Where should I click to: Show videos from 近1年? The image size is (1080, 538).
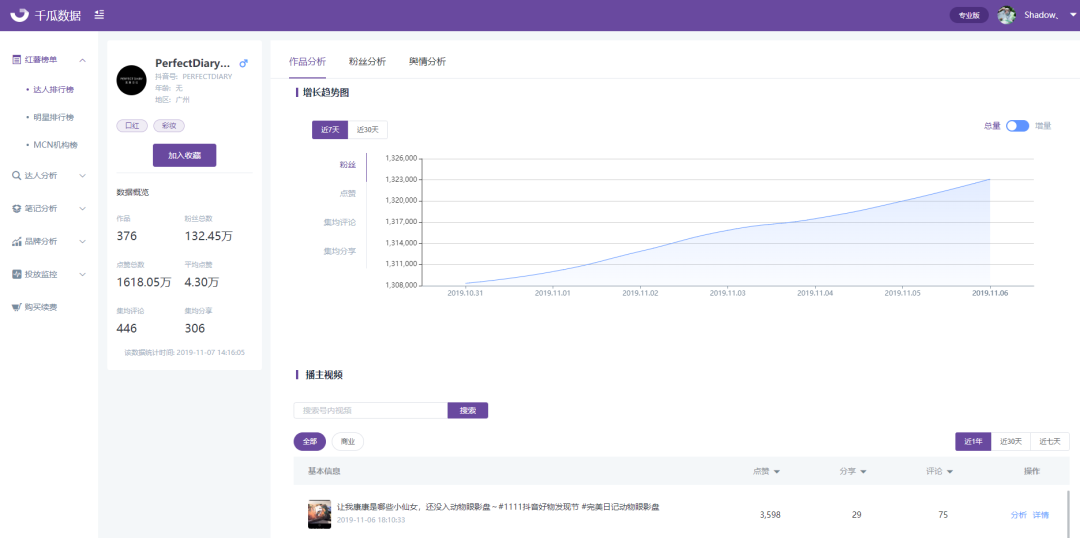click(x=973, y=442)
